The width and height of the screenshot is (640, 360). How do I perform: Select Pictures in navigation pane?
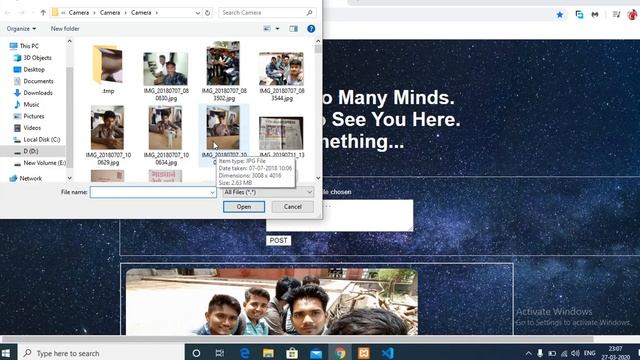tap(33, 116)
